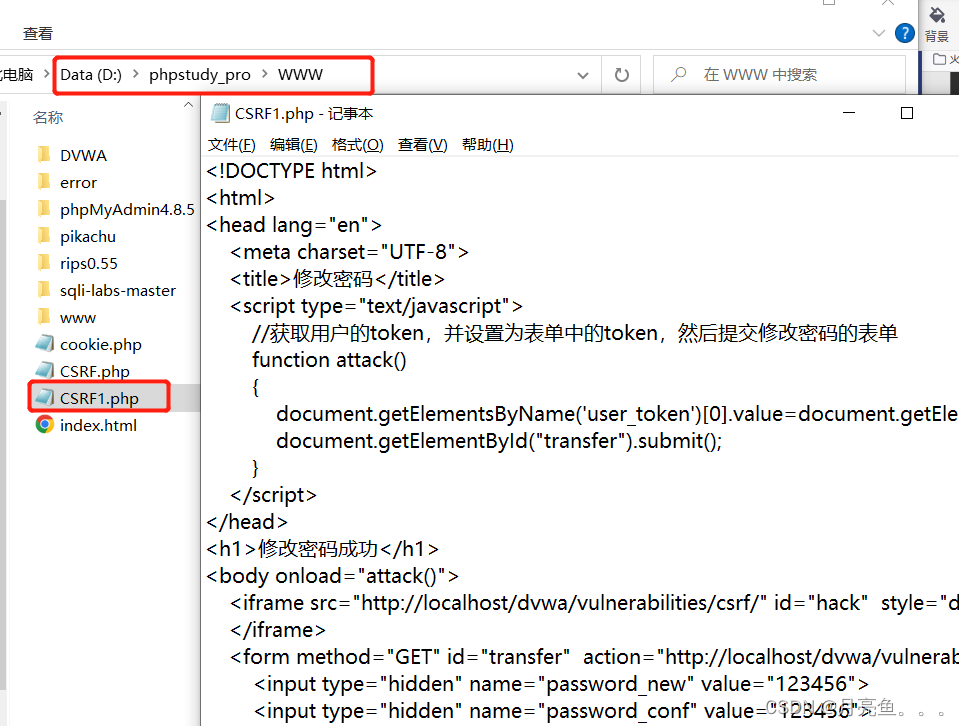This screenshot has height=726, width=959.
Task: Click the search magnifier icon
Action: [x=678, y=75]
